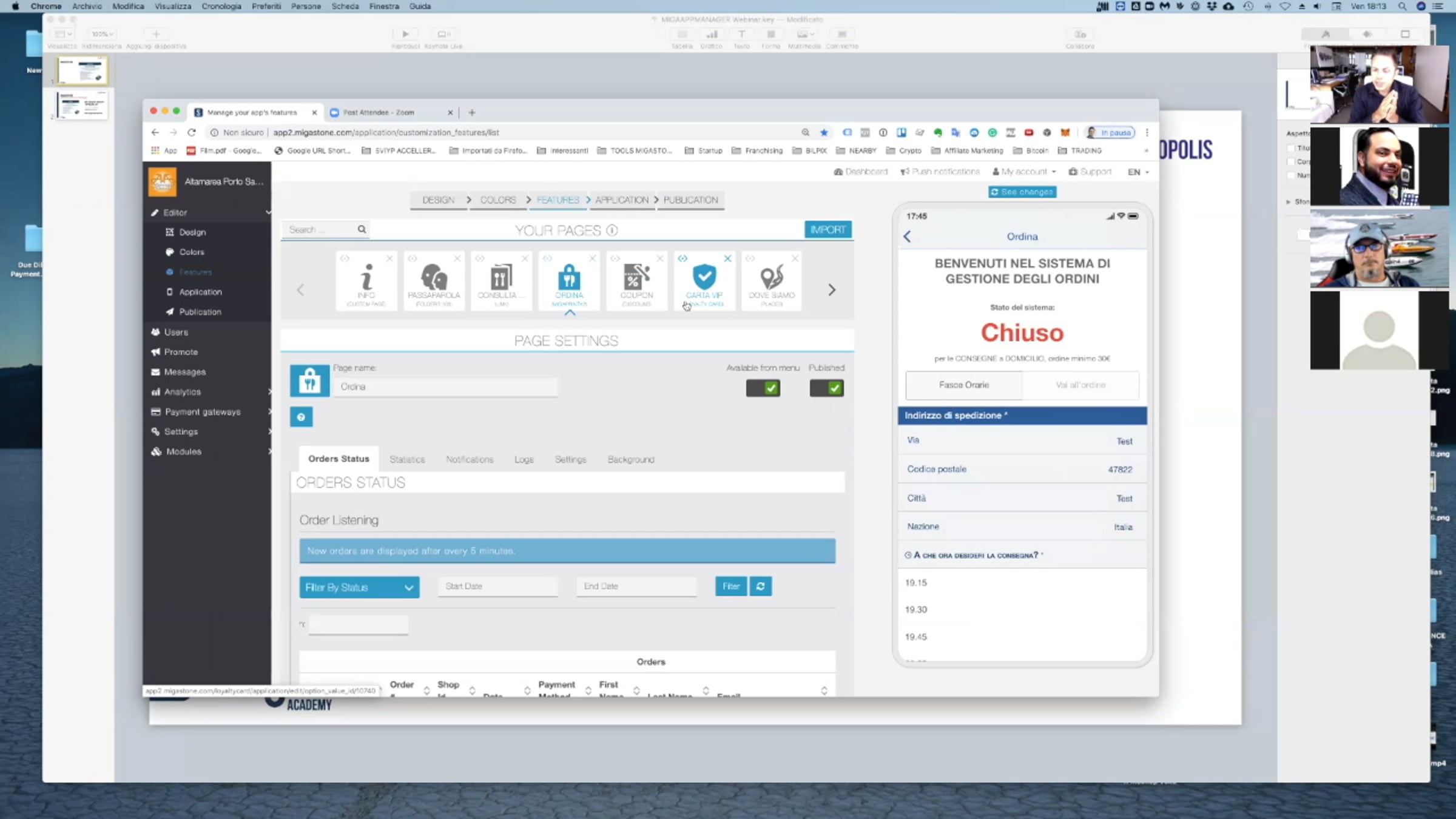Open a new Chrome tab
This screenshot has height=819, width=1456.
[472, 112]
